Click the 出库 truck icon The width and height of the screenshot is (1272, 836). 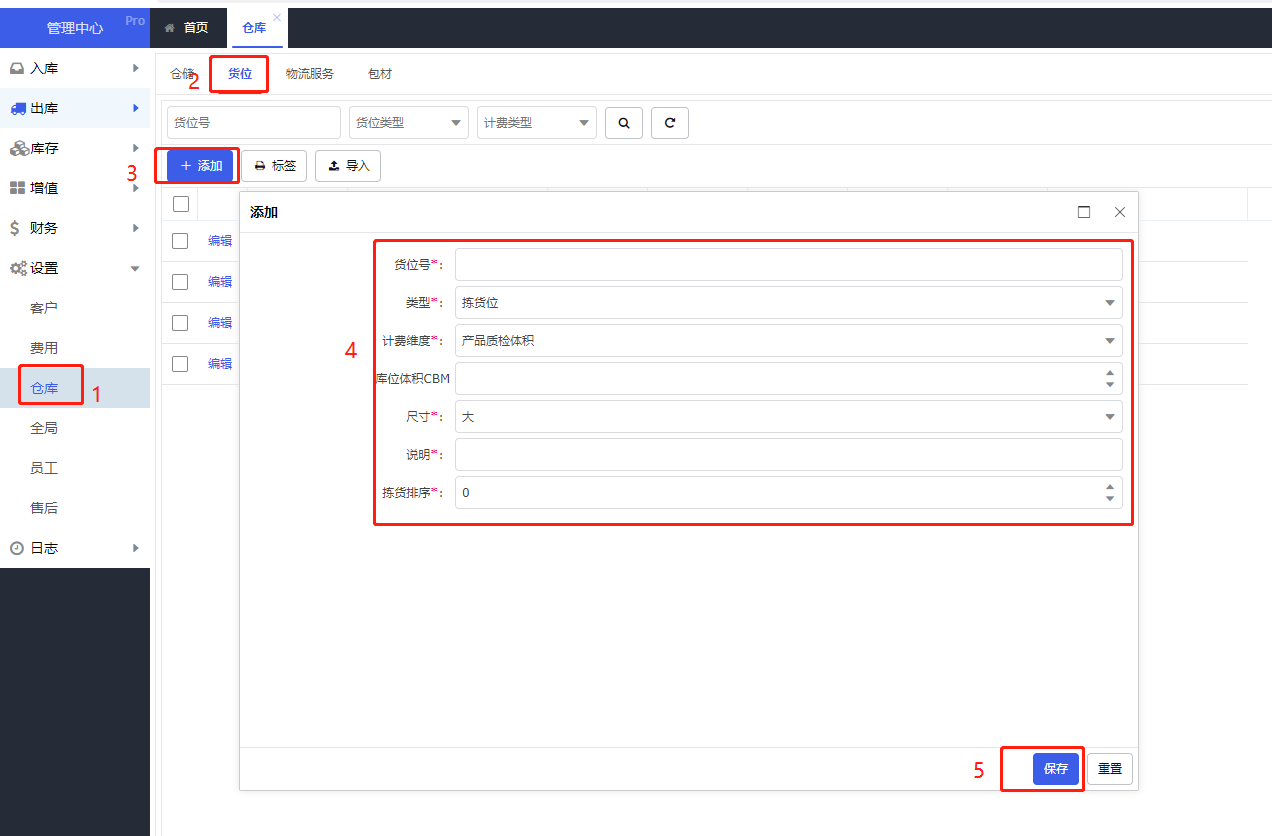(18, 108)
